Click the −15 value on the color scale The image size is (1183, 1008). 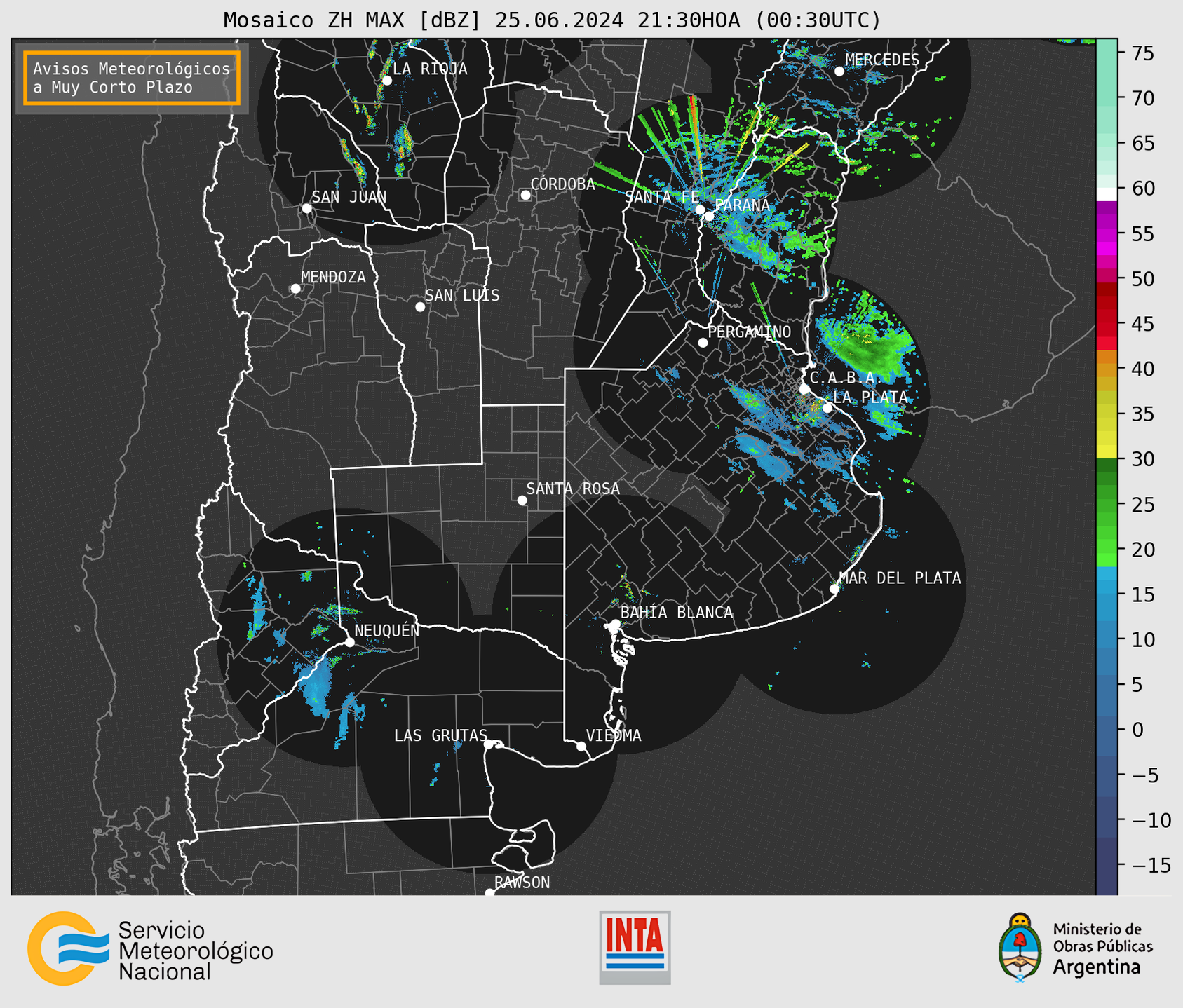(x=1152, y=865)
